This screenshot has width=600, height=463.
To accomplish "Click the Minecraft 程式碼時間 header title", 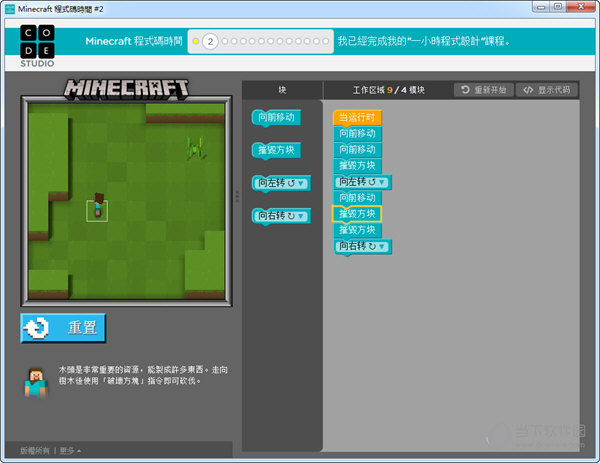I will pyautogui.click(x=134, y=41).
